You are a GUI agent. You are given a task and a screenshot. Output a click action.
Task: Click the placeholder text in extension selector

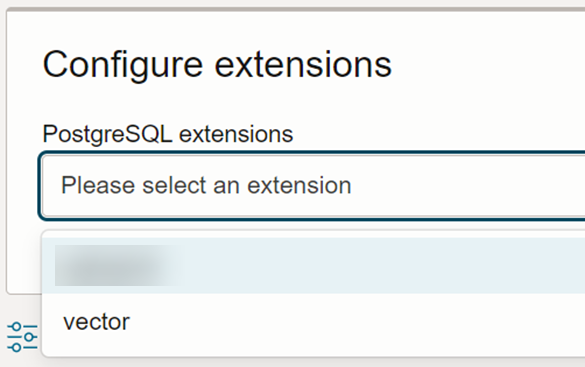pos(206,186)
